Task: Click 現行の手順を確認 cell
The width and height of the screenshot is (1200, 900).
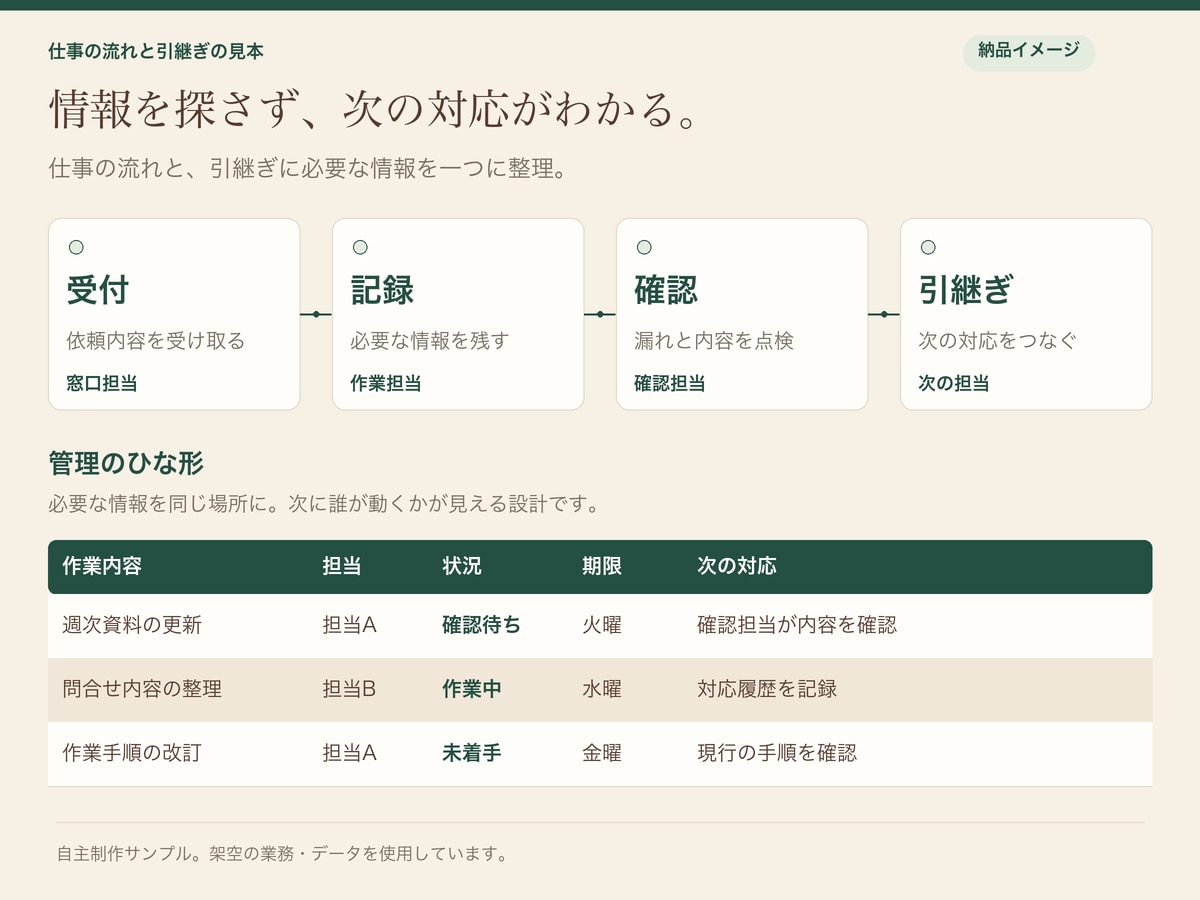Action: [x=777, y=753]
